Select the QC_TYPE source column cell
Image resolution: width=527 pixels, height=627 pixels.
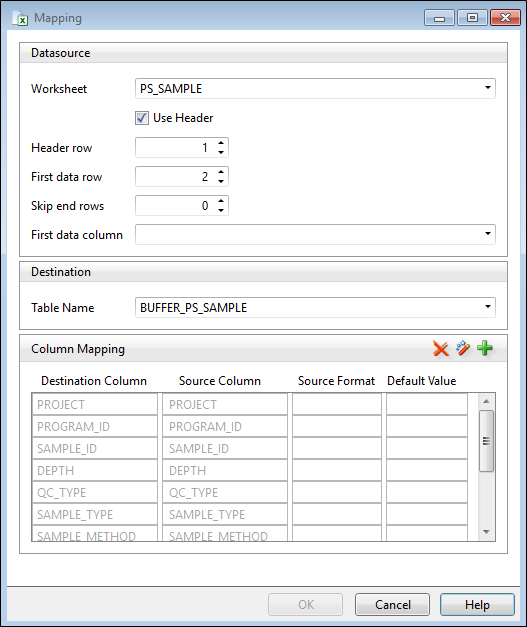(225, 493)
